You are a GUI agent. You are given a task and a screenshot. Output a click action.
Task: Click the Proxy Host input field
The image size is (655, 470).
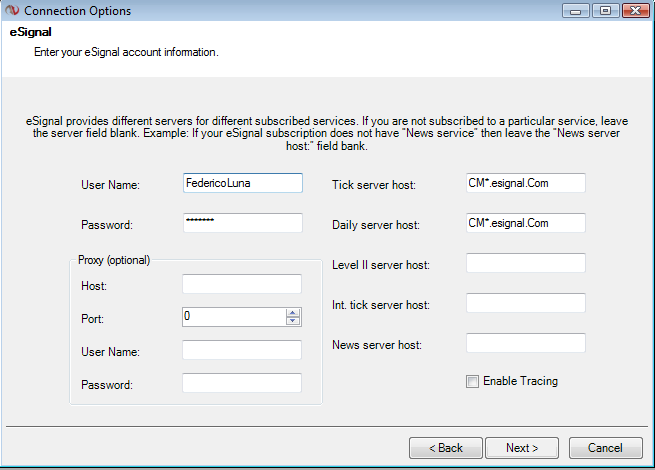(242, 284)
